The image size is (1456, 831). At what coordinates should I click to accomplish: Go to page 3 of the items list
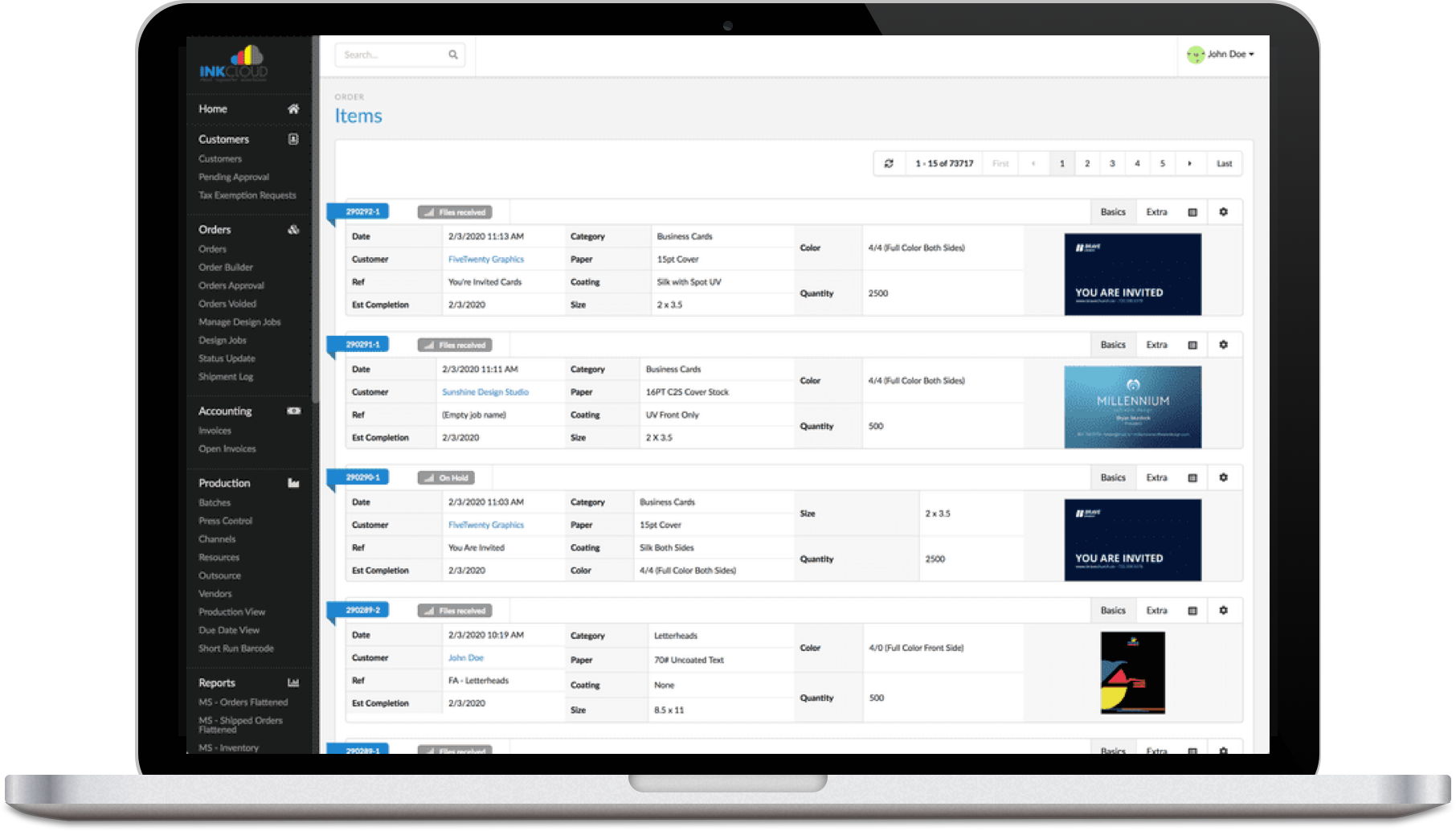click(1112, 163)
